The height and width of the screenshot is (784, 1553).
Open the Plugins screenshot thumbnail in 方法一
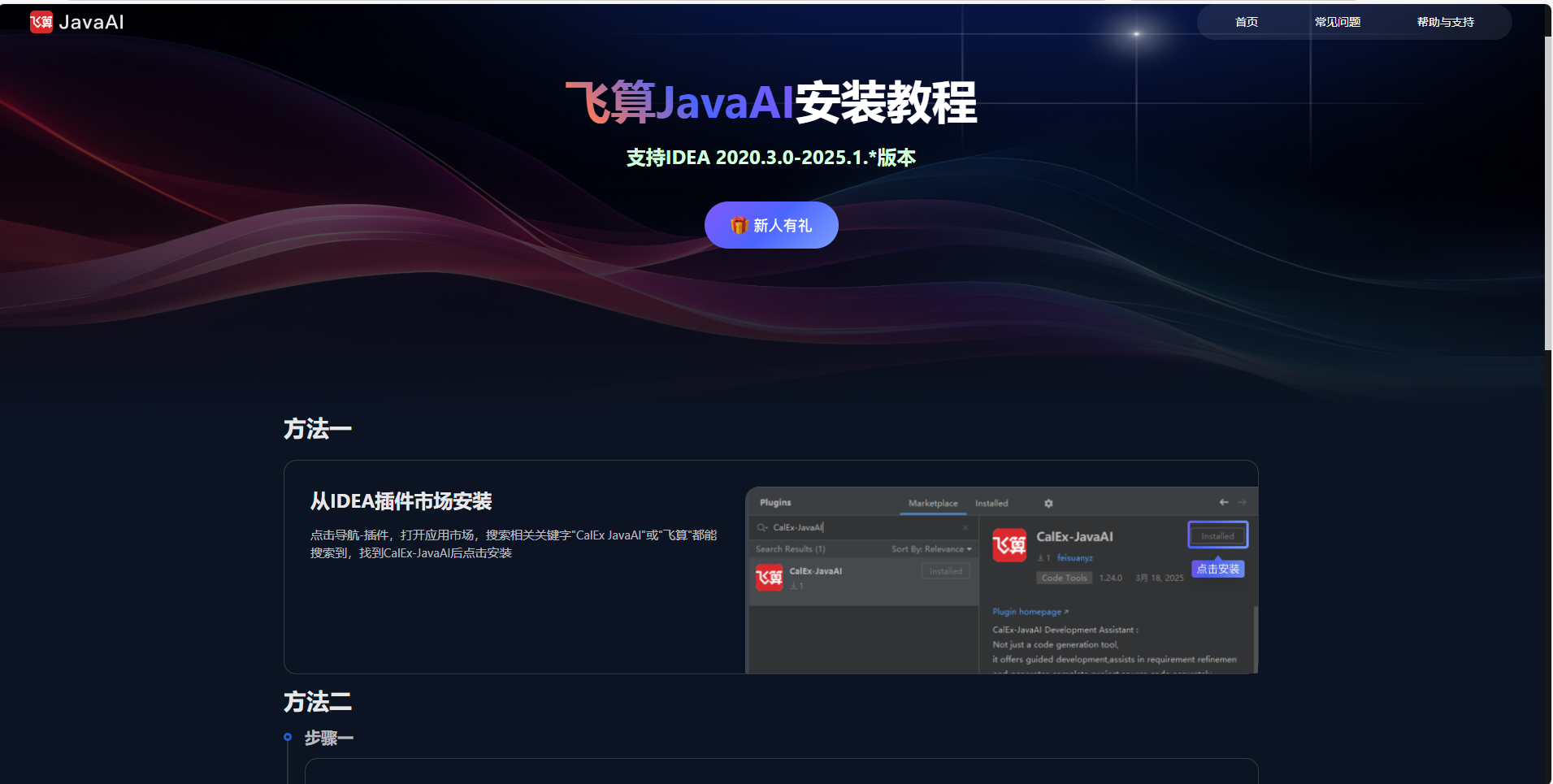point(1001,580)
